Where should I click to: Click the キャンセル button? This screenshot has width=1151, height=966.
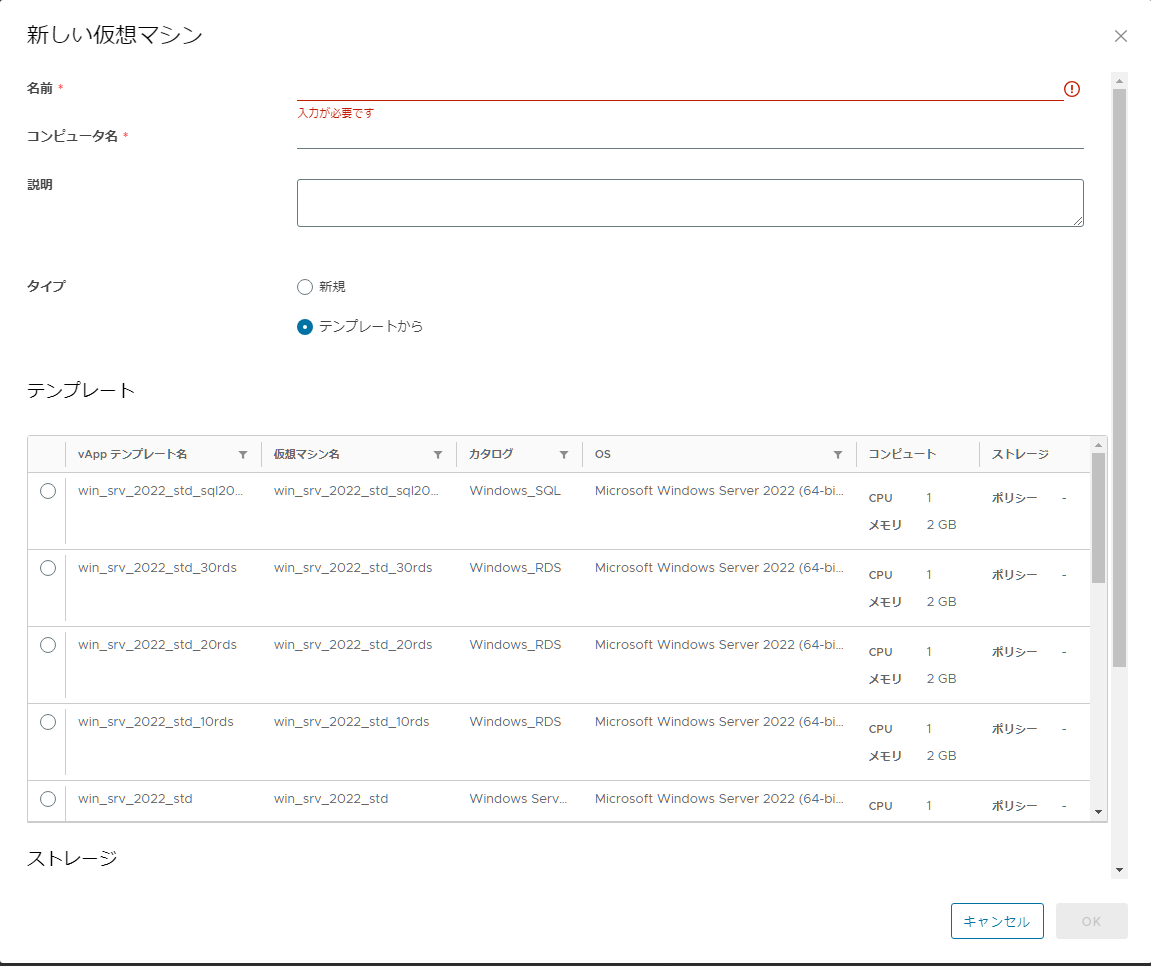997,921
